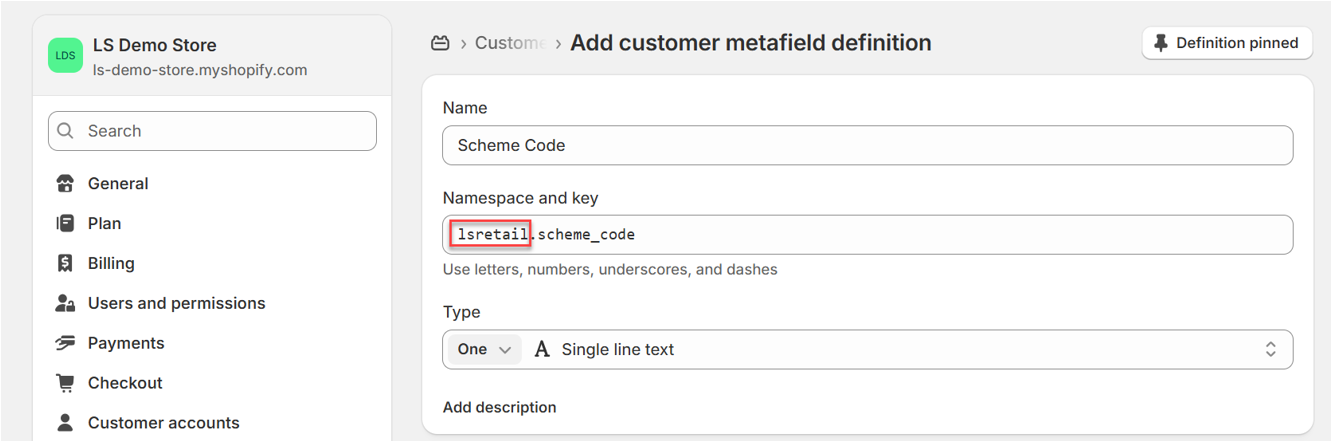
Task: Click the Checkout cart icon
Action: [x=65, y=383]
